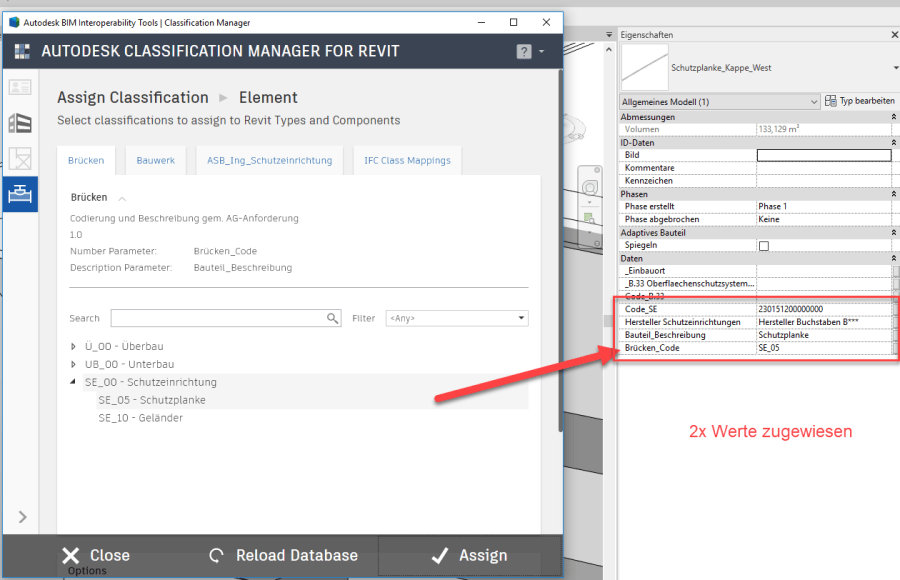This screenshot has height=580, width=900.
Task: Expand the UB_00 - Unterbau node
Action: coord(73,364)
